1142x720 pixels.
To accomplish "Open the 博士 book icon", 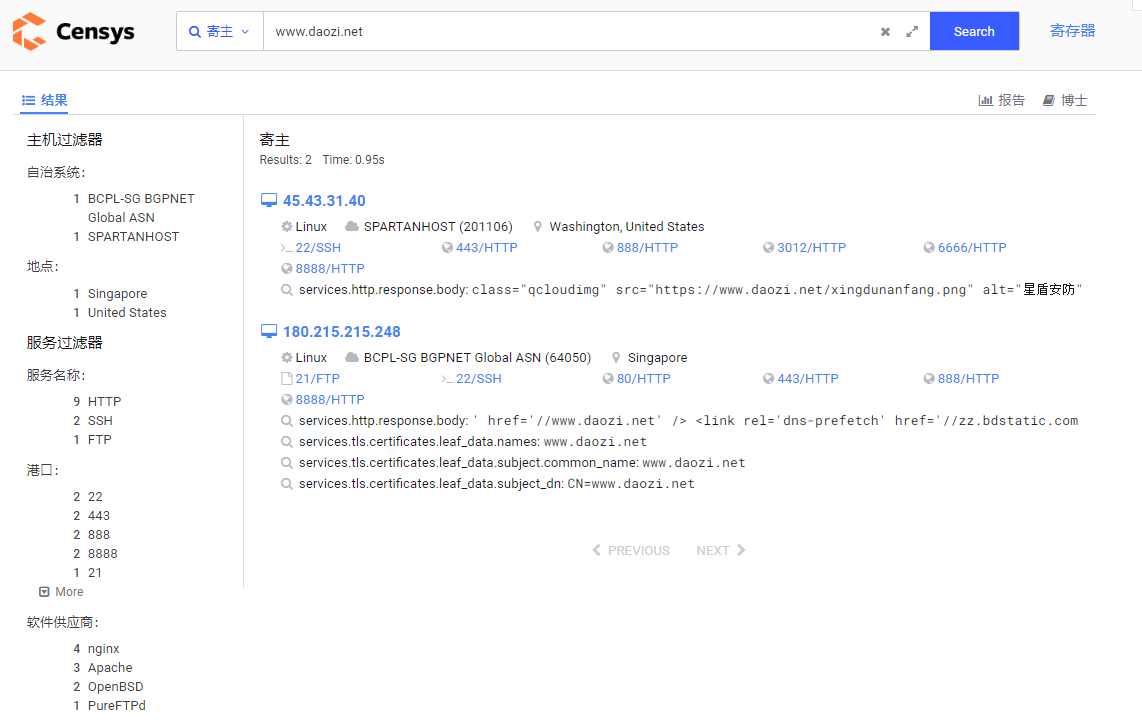I will click(x=1048, y=100).
